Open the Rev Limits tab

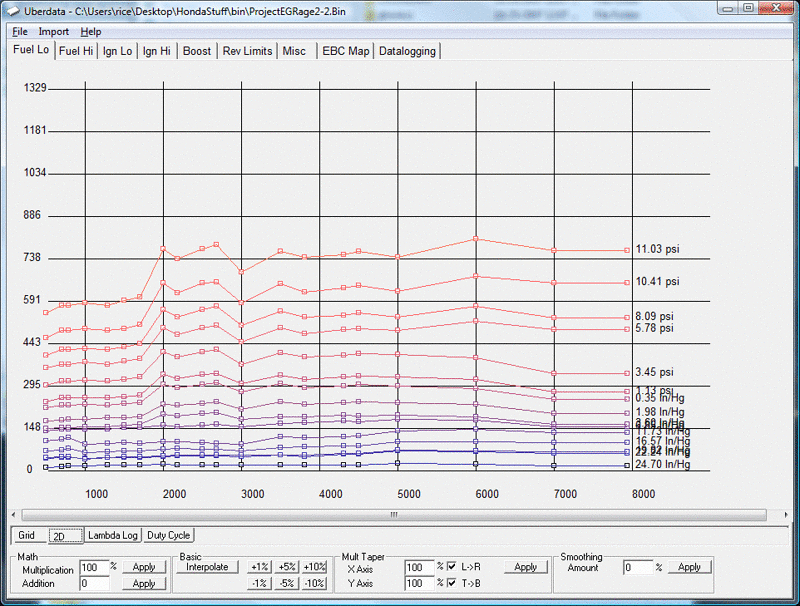247,51
